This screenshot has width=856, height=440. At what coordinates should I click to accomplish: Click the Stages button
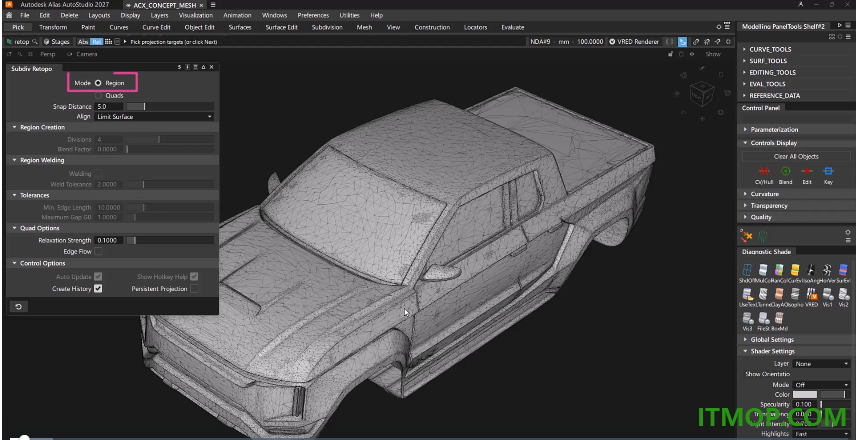(56, 41)
